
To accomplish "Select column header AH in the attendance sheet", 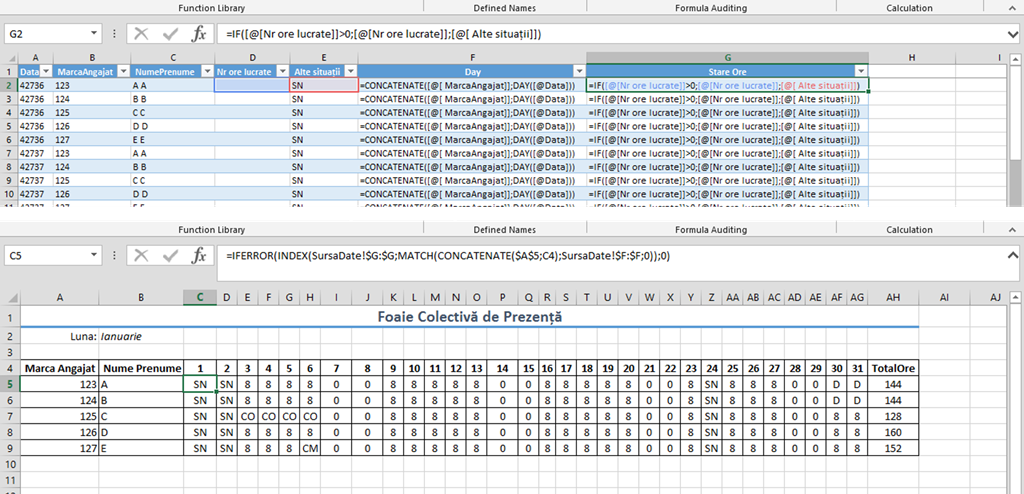I will [x=892, y=297].
